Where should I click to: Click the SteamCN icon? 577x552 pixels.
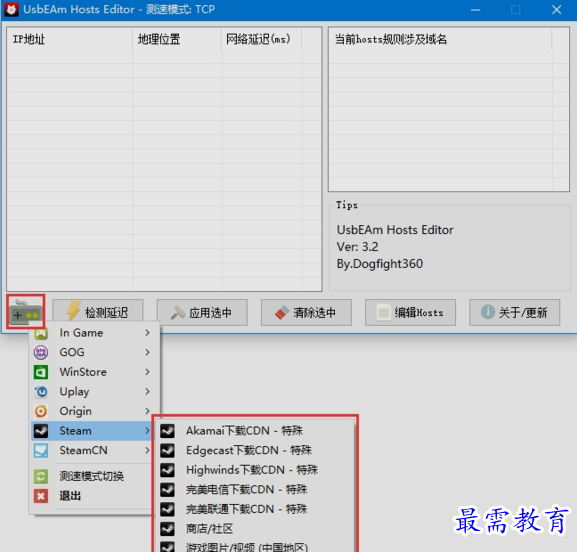[x=41, y=450]
